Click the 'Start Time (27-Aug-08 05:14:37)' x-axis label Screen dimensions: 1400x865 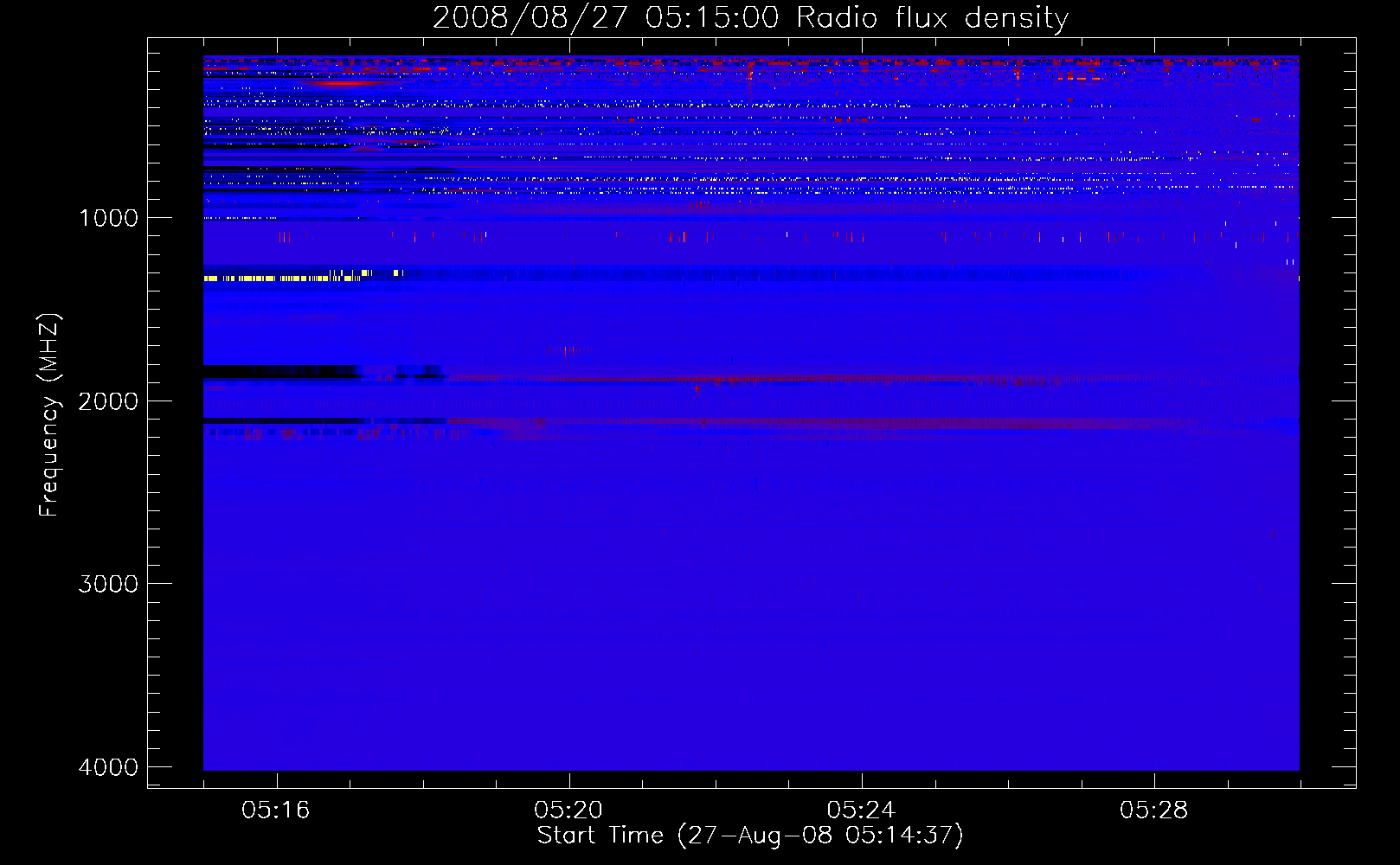tap(750, 836)
